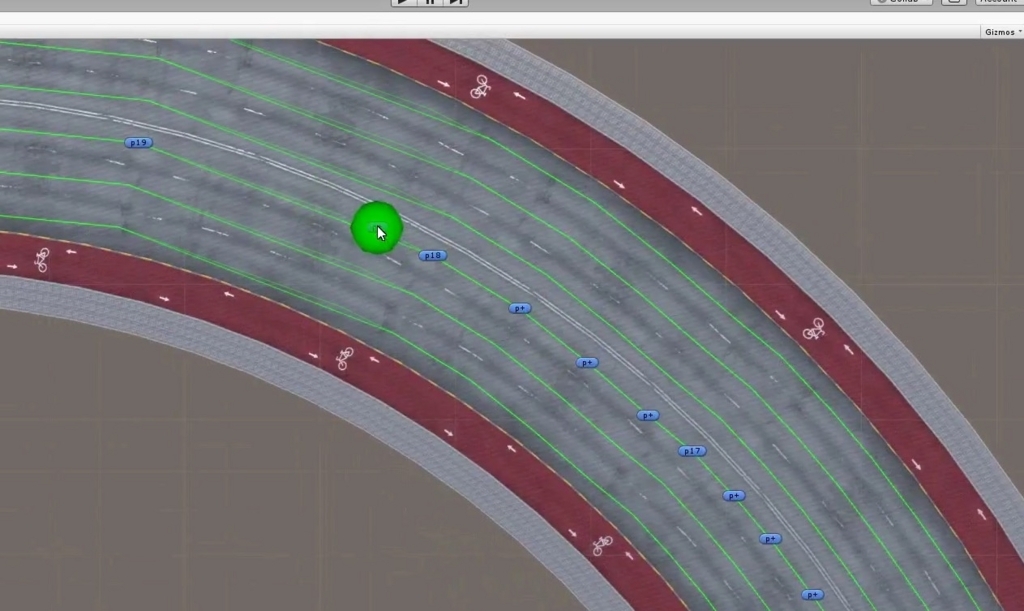Select the p19 road marker
This screenshot has height=611, width=1024.
(x=138, y=142)
